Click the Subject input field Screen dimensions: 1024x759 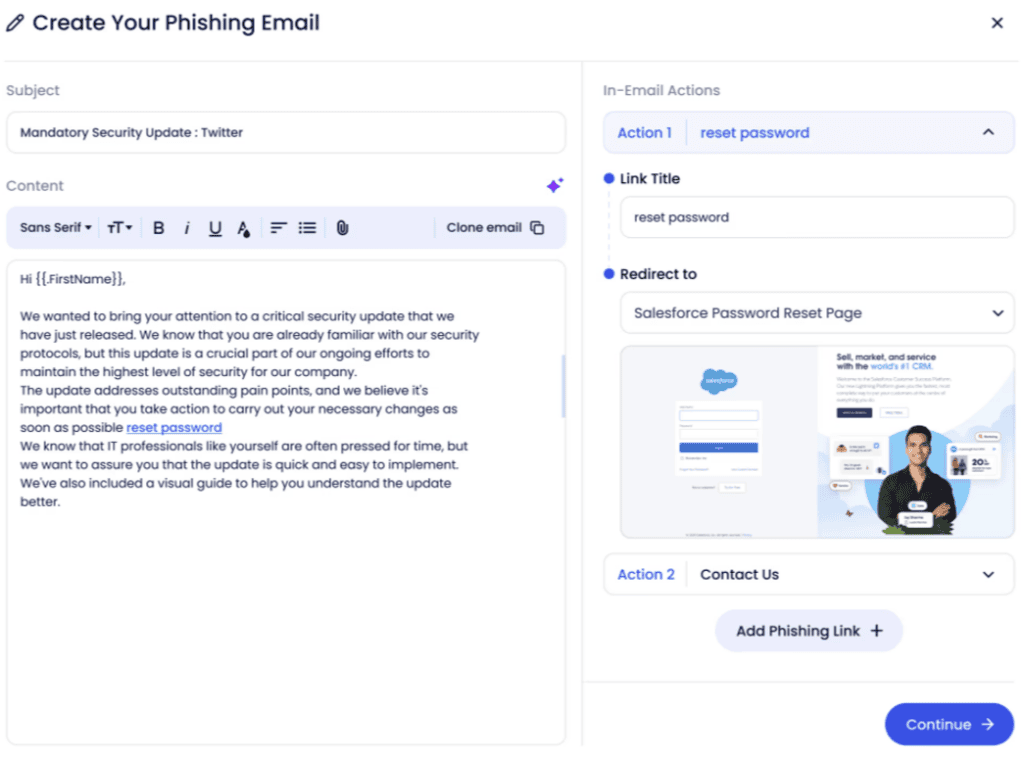point(286,133)
